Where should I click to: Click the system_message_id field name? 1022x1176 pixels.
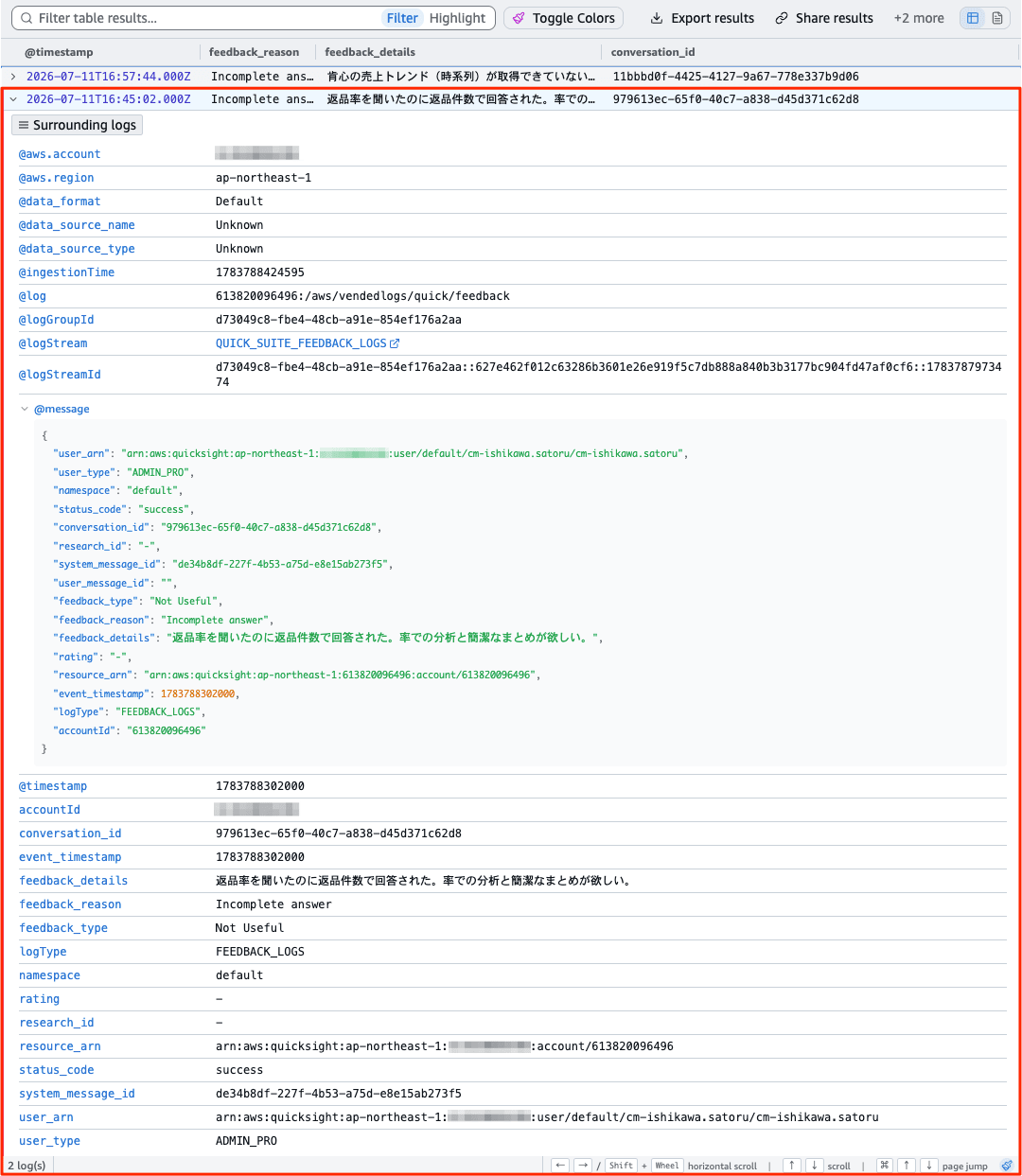pyautogui.click(x=77, y=1094)
